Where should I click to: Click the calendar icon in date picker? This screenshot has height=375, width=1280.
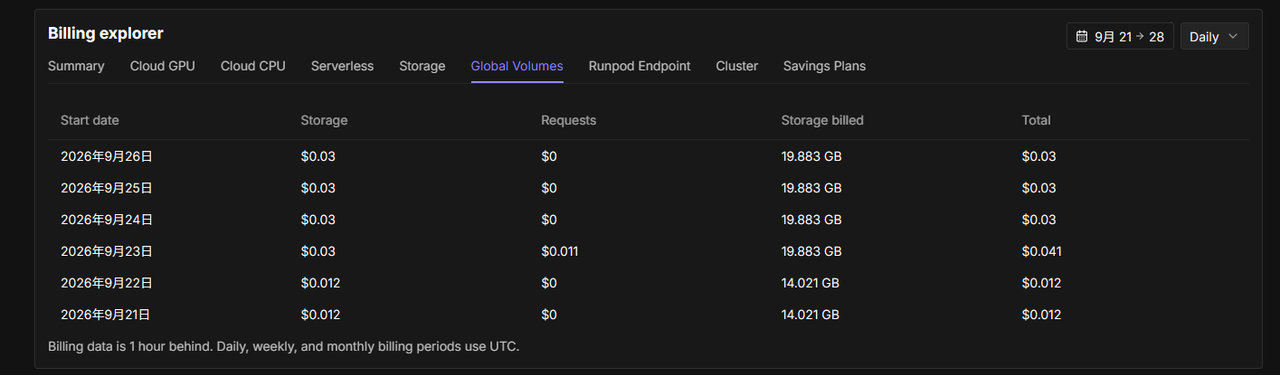click(1081, 36)
